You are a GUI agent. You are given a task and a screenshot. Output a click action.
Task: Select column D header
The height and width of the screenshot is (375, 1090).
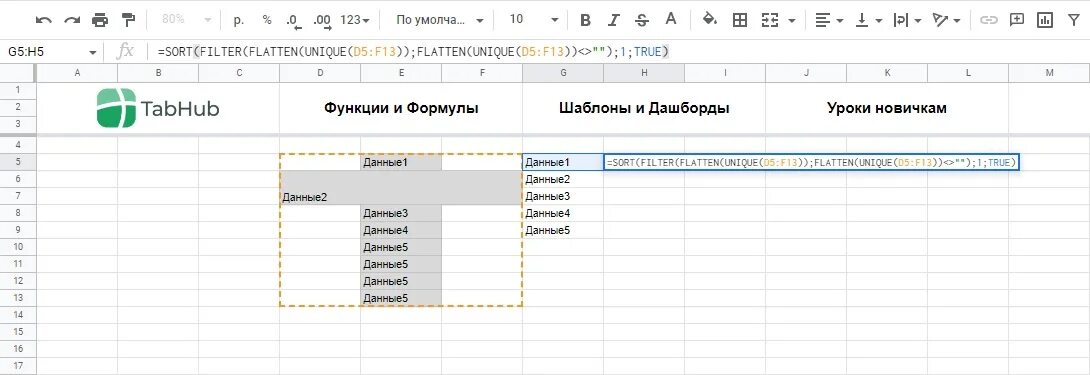pos(320,73)
